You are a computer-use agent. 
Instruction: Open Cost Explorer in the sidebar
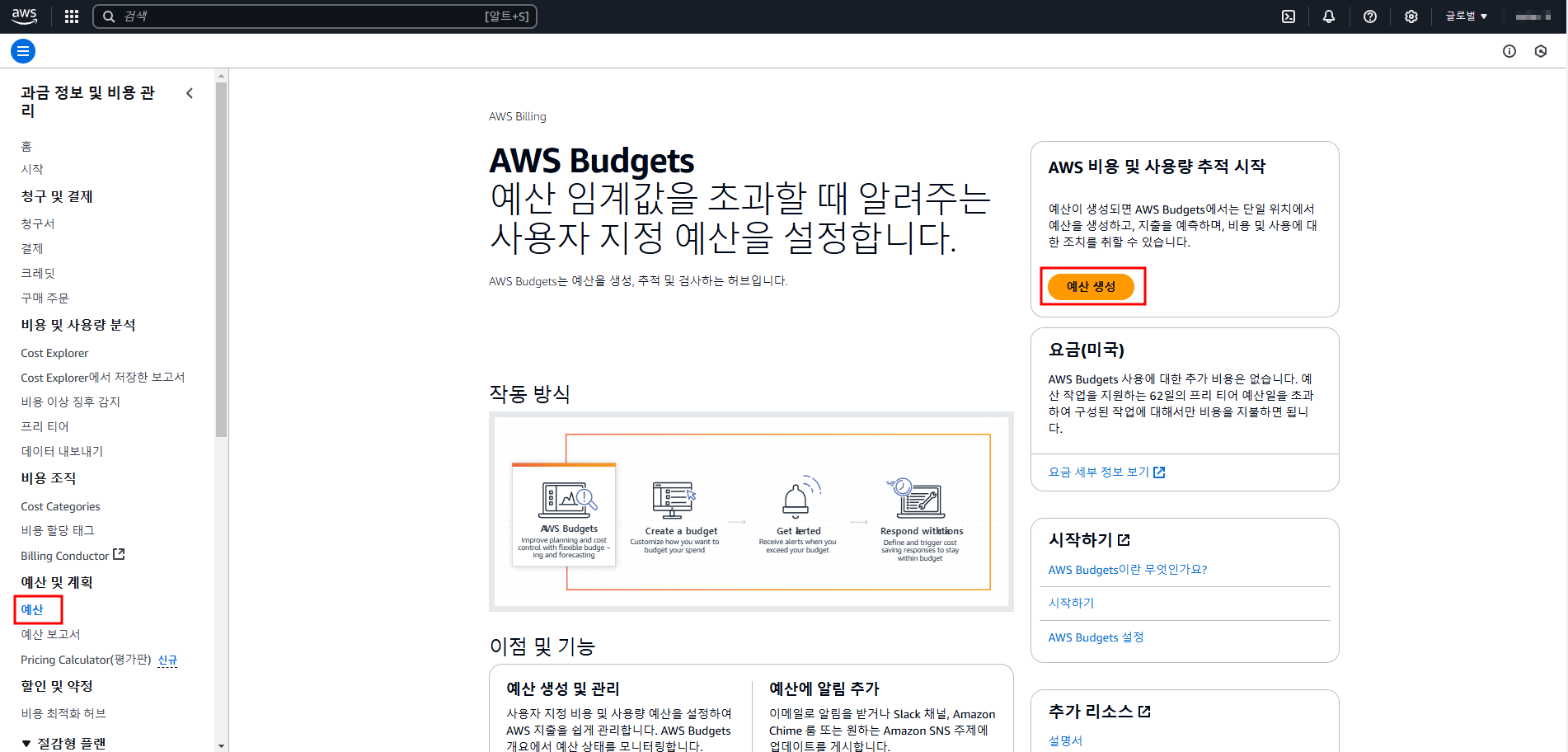tap(54, 353)
